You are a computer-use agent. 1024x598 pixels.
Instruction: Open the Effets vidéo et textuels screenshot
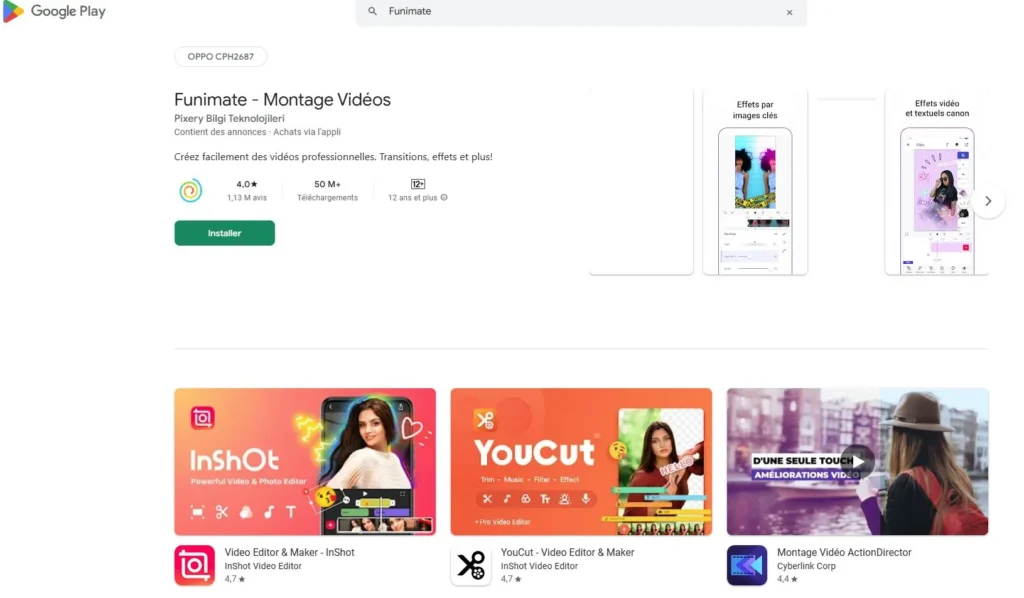click(936, 182)
